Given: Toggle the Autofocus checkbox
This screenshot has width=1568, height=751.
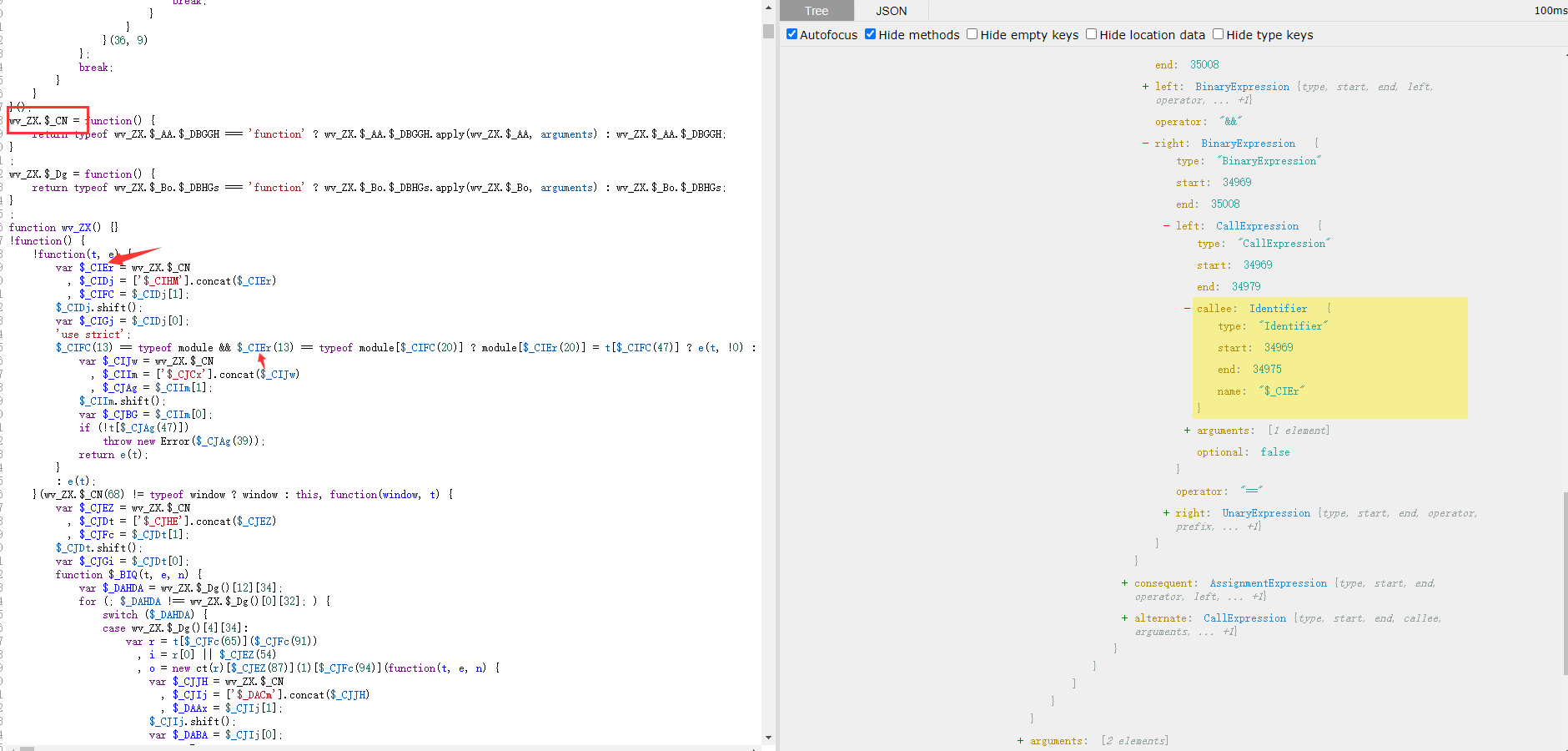Looking at the screenshot, I should pos(792,34).
